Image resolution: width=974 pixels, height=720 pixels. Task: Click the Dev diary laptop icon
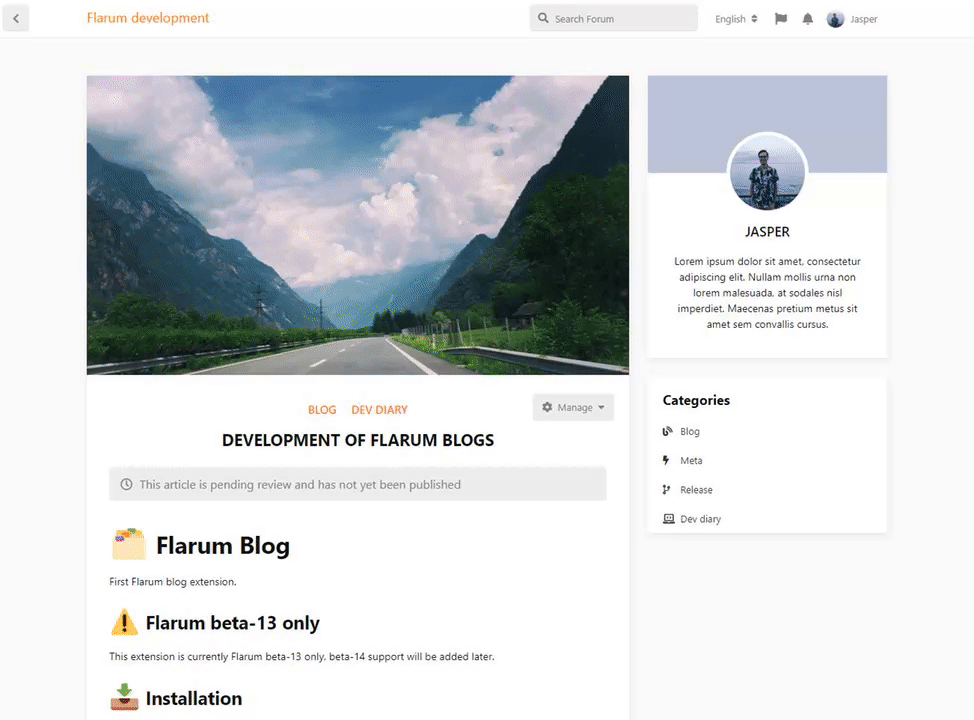tap(668, 519)
